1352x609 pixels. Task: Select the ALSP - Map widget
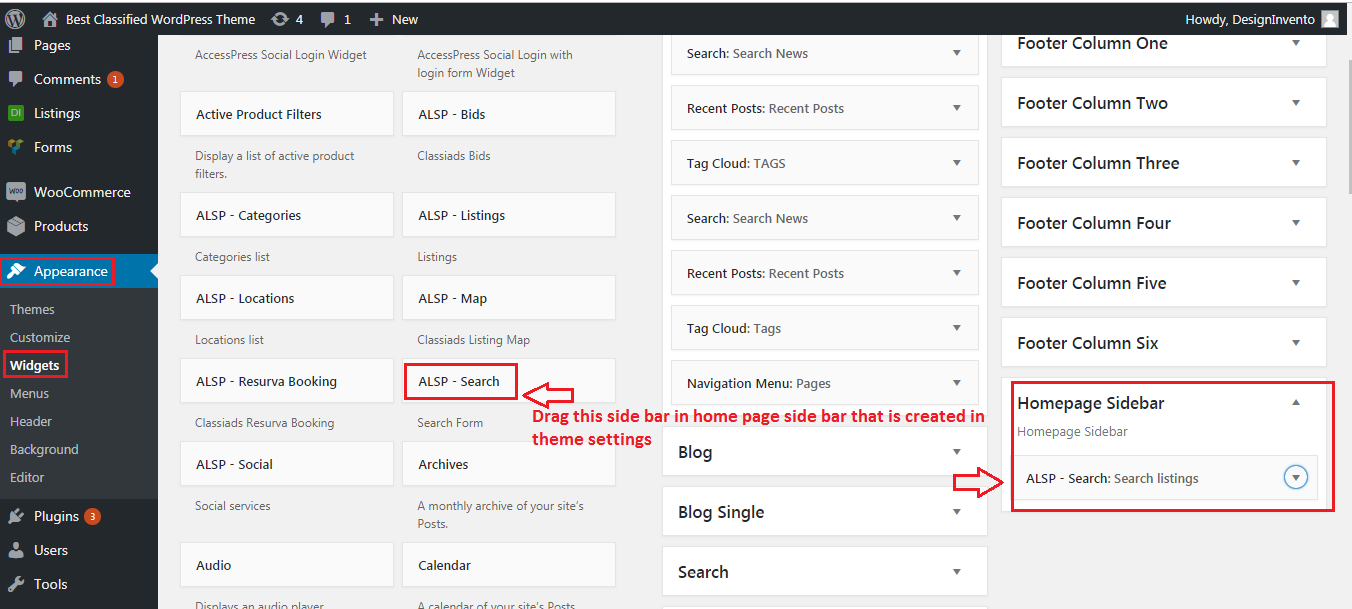point(509,299)
